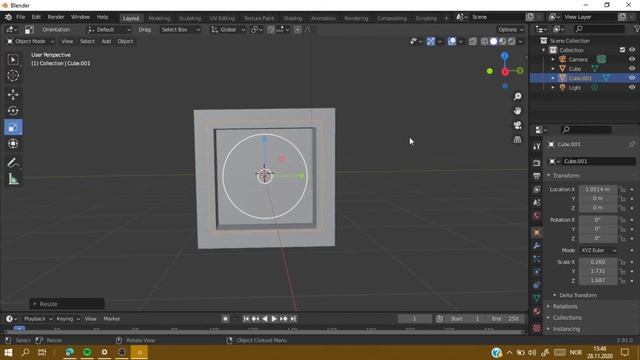Click the Zoom view icon in viewport

point(518,96)
